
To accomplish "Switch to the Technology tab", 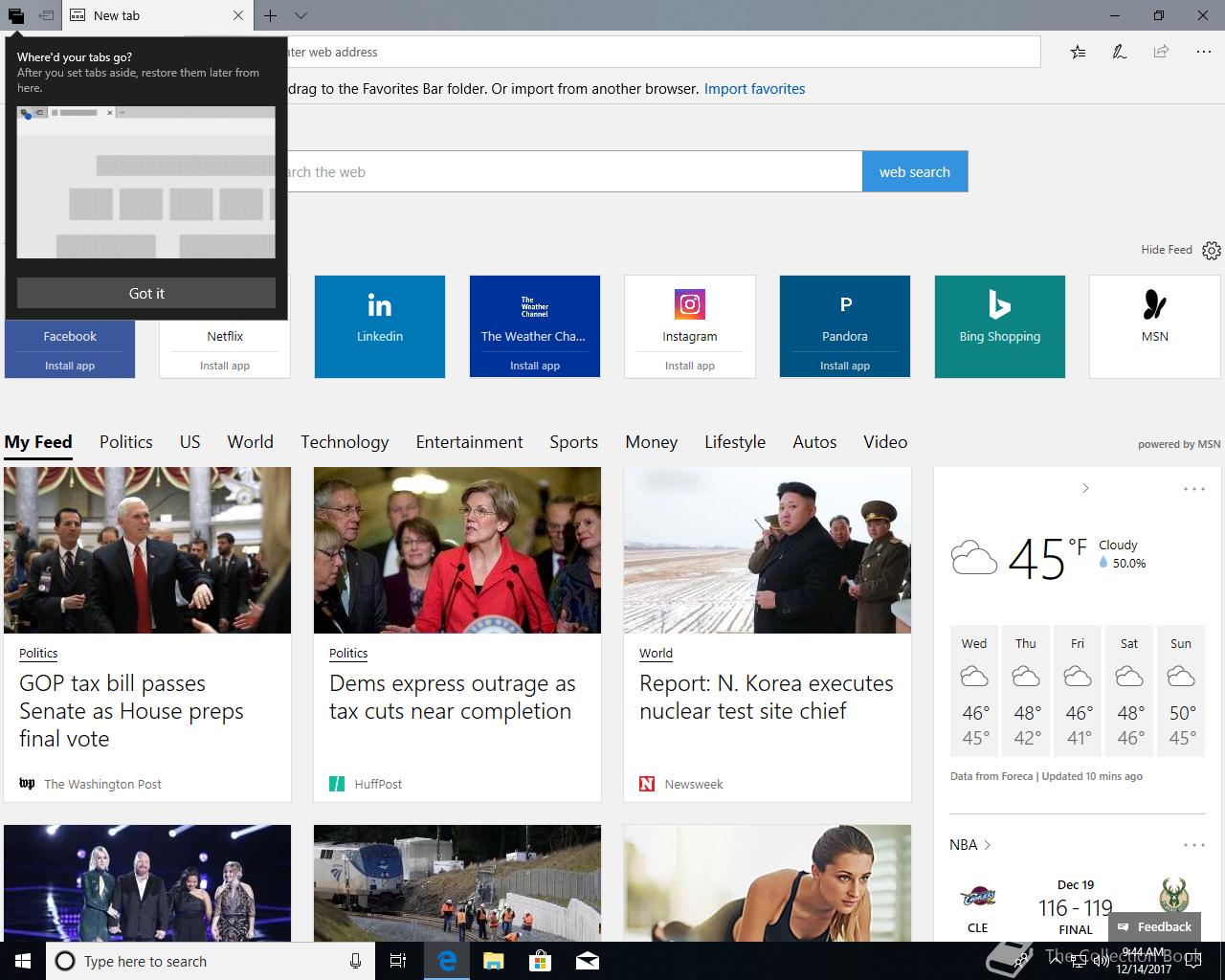I will click(345, 442).
